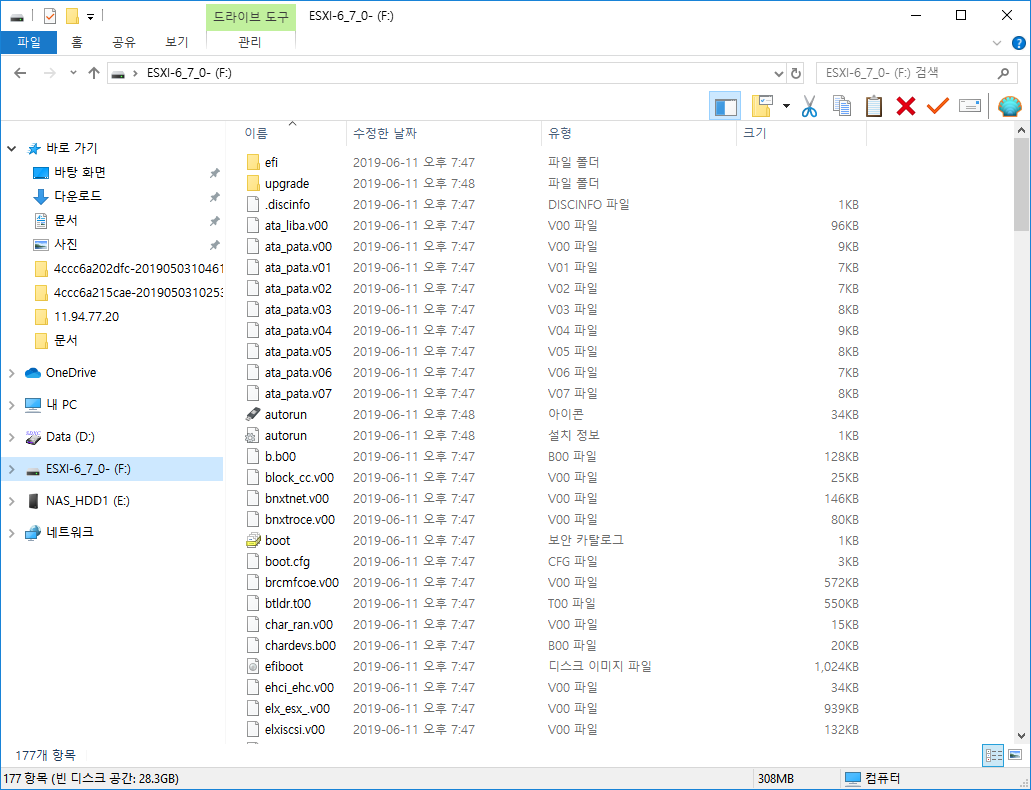Go back with the left arrow
1031x790 pixels.
pyautogui.click(x=20, y=73)
